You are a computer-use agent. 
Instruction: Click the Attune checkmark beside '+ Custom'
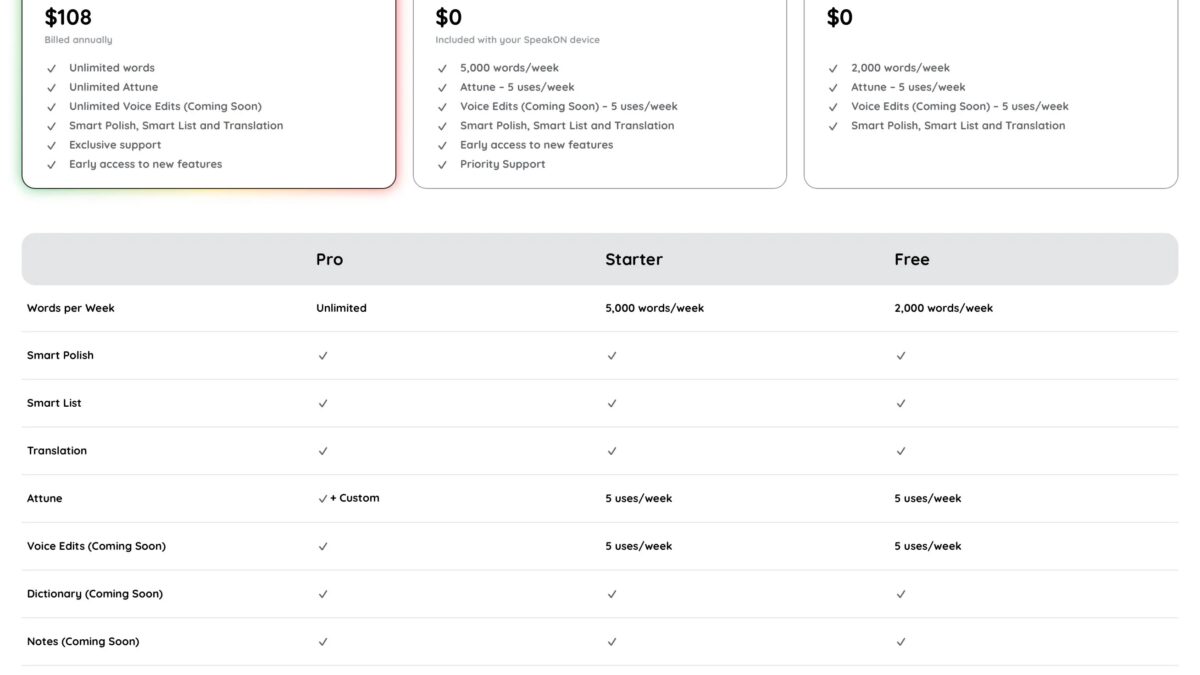point(323,498)
